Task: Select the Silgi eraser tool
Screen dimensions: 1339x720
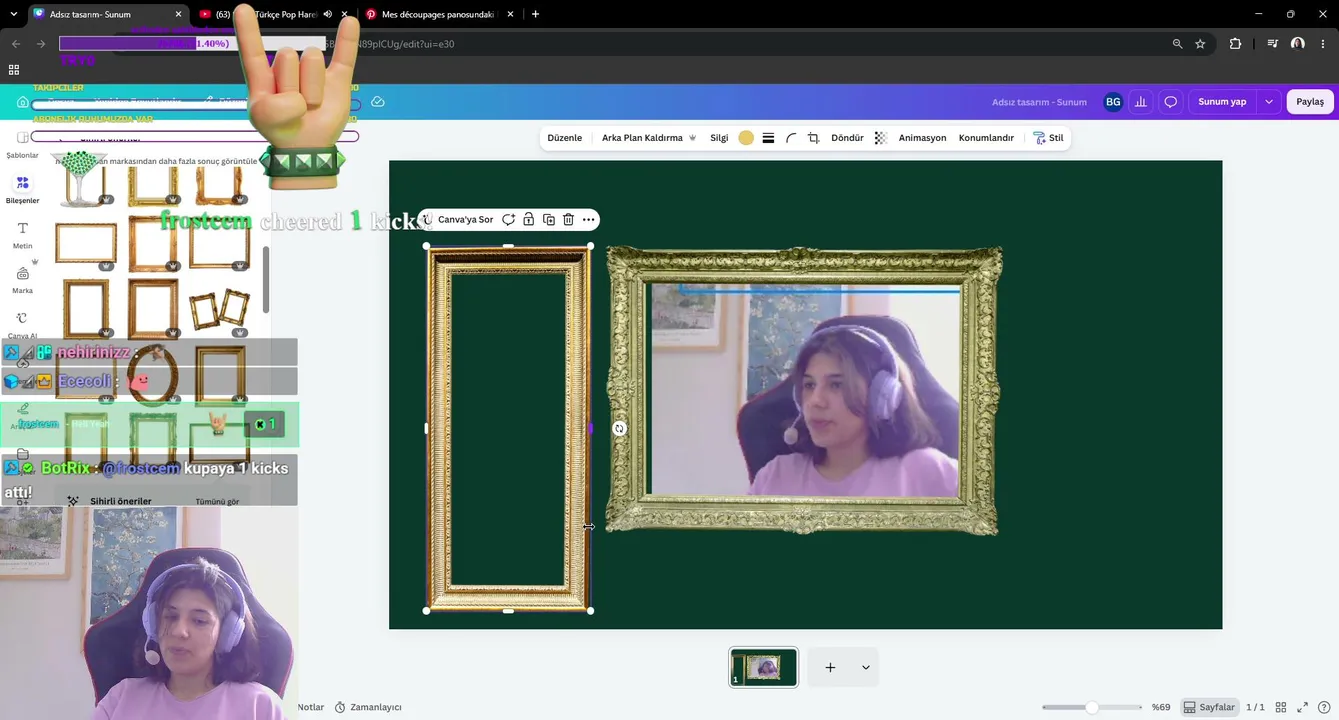Action: (719, 138)
